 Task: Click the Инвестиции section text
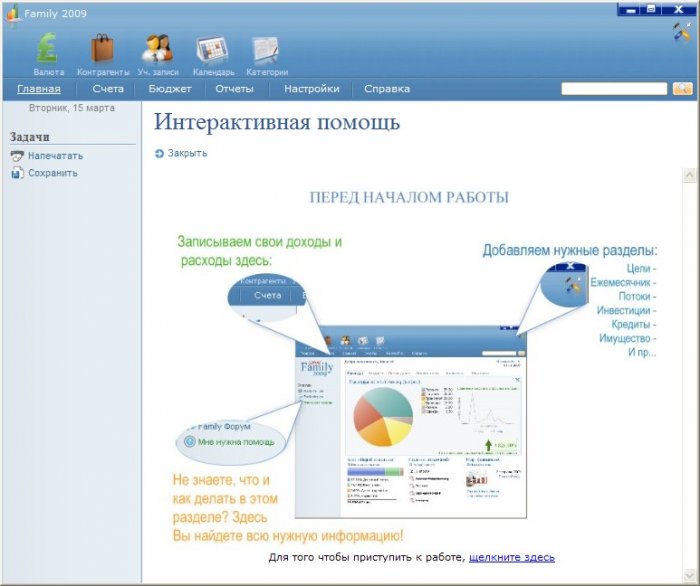[x=626, y=310]
